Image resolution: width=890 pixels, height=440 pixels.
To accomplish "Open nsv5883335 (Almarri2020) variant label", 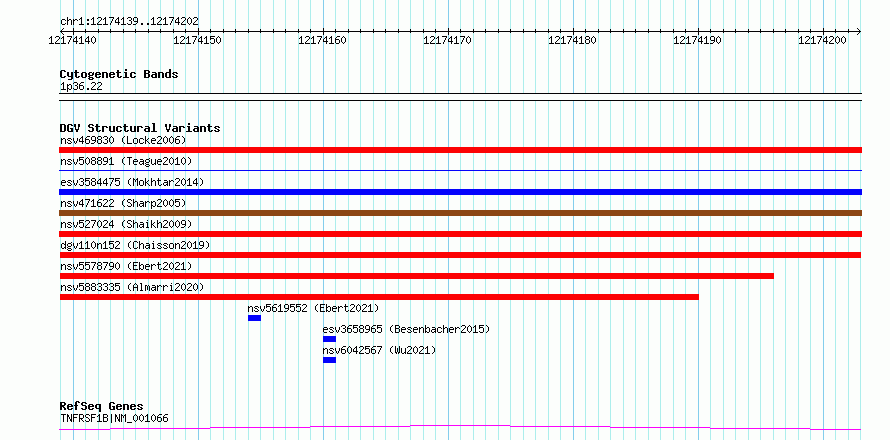I will click(x=132, y=287).
